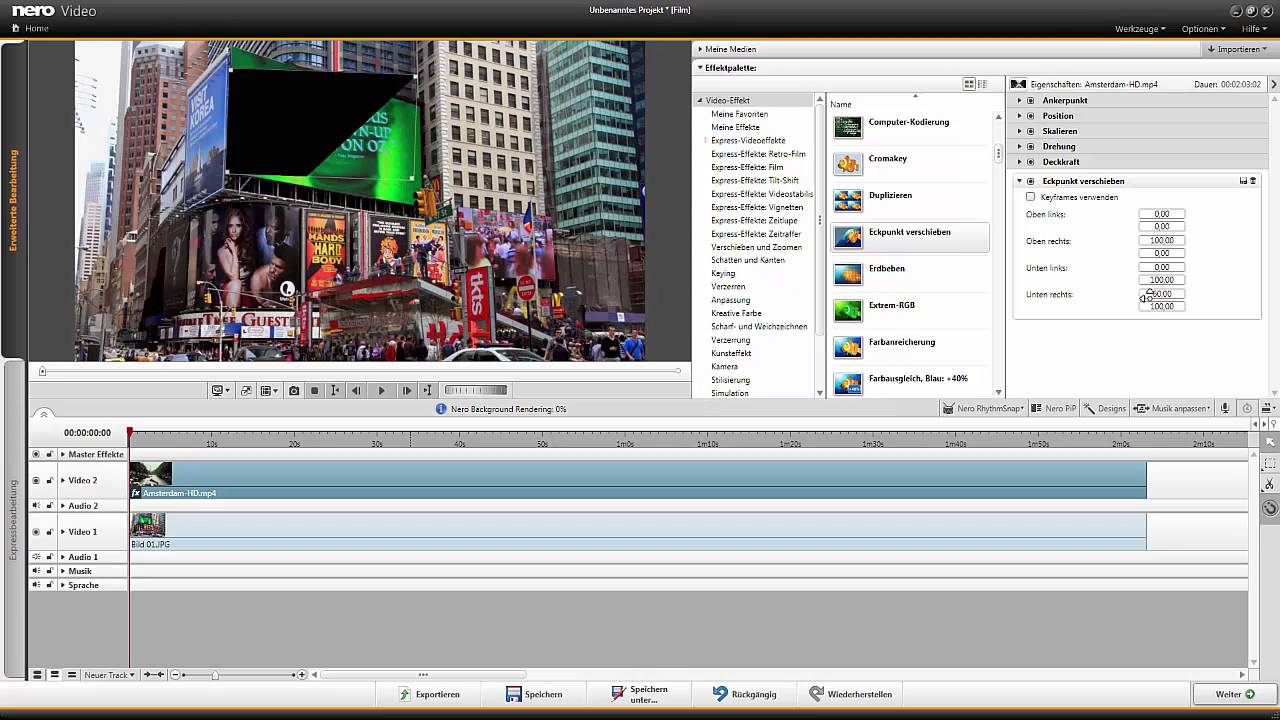Expand the Deckkraft property group
The height and width of the screenshot is (720, 1280).
1020,162
